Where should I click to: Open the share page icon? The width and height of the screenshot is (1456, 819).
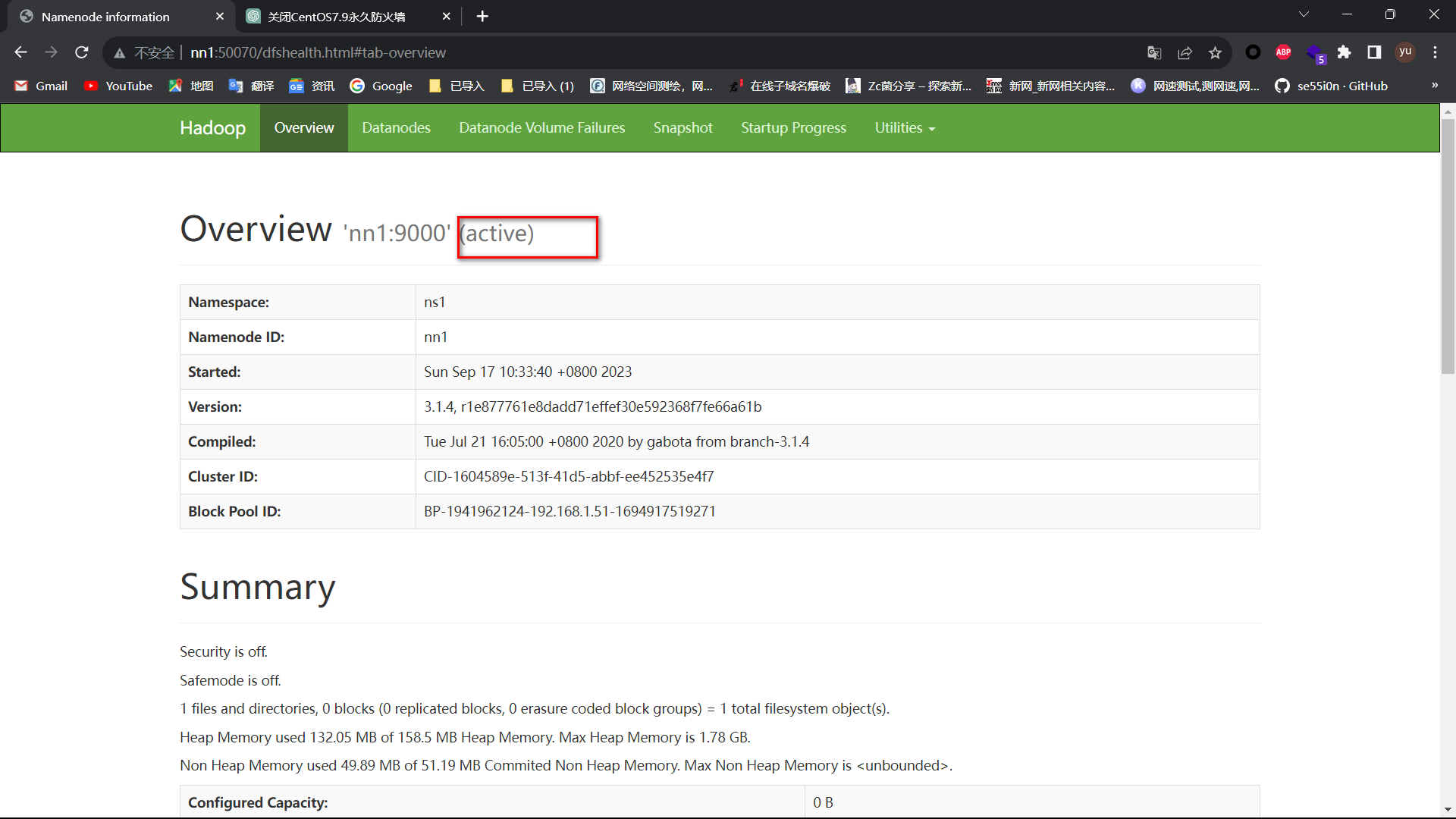pos(1185,52)
